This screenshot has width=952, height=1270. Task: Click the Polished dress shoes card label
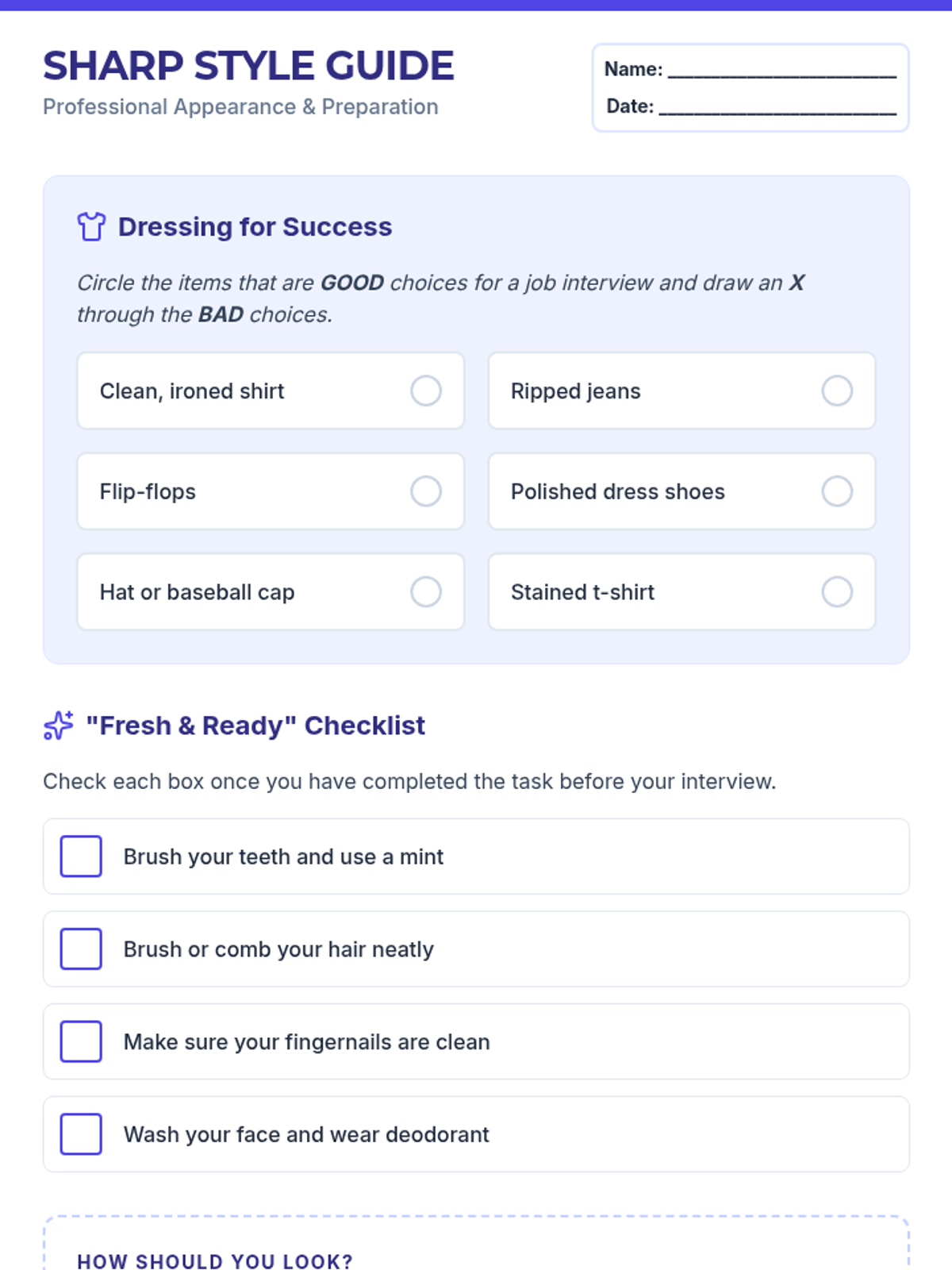(x=618, y=491)
